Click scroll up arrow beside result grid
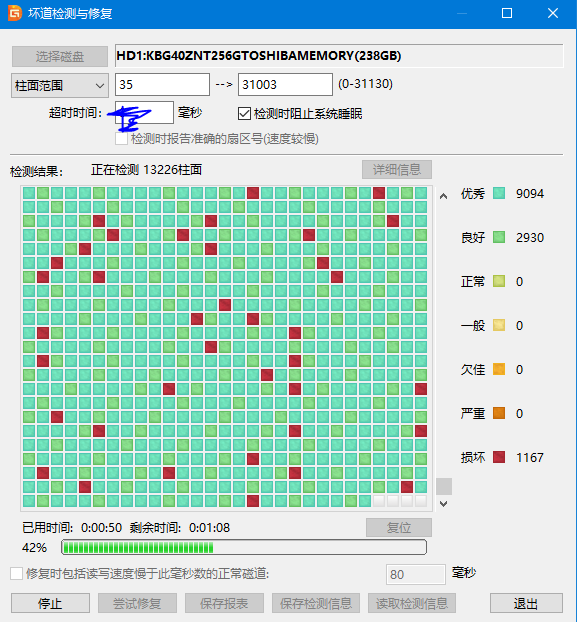The width and height of the screenshot is (577, 622). pyautogui.click(x=444, y=196)
